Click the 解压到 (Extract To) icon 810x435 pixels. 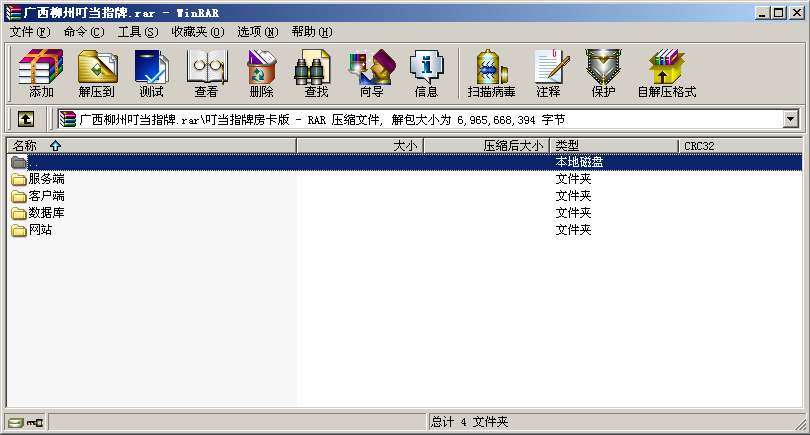point(97,73)
